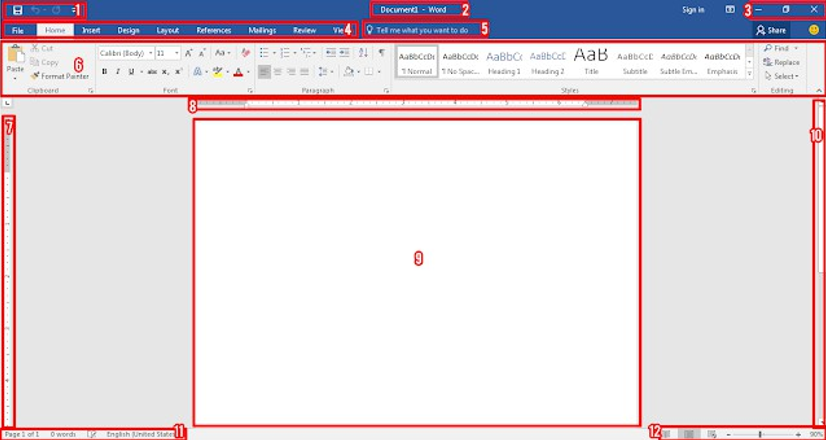Screen dimensions: 826x440
Task: Click the smiley feedback icon
Action: tap(814, 30)
